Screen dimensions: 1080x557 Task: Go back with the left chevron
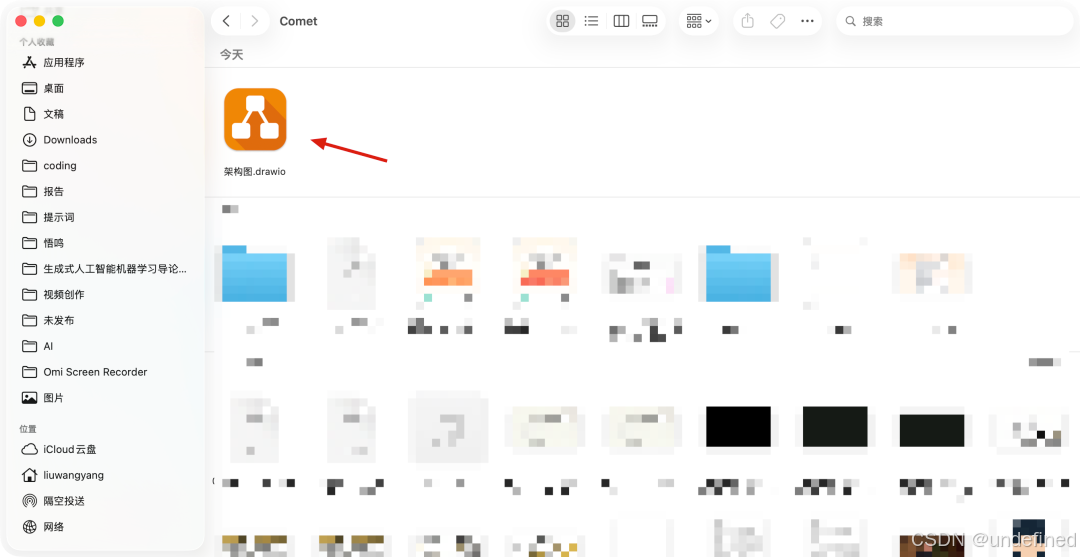tap(226, 21)
